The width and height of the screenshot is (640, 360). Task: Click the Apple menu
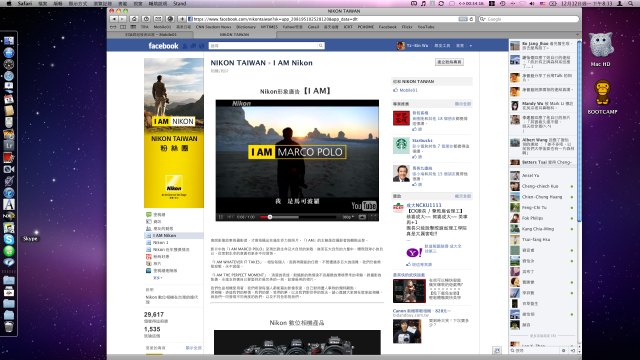[8, 3]
